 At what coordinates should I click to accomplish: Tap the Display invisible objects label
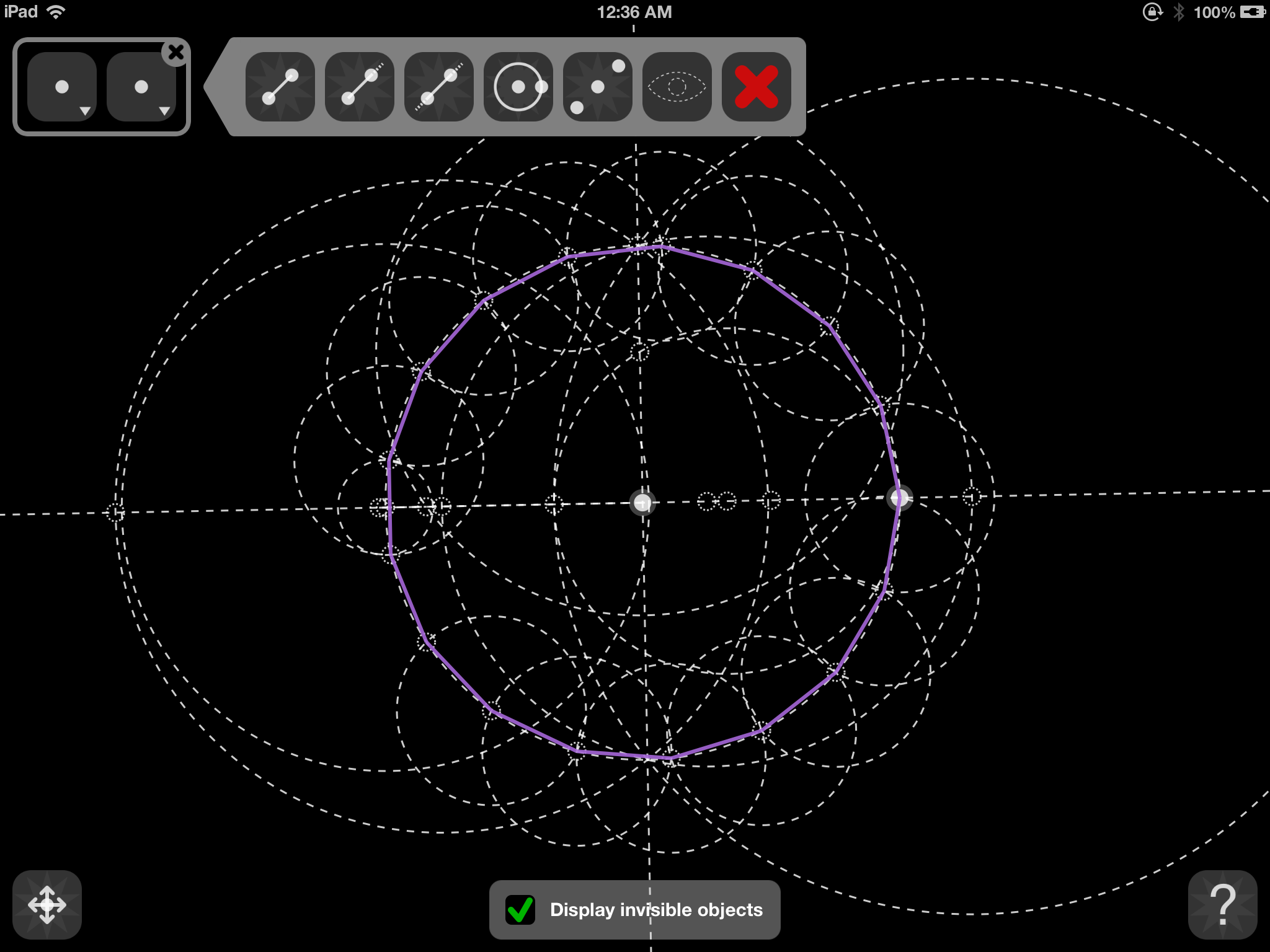[656, 910]
